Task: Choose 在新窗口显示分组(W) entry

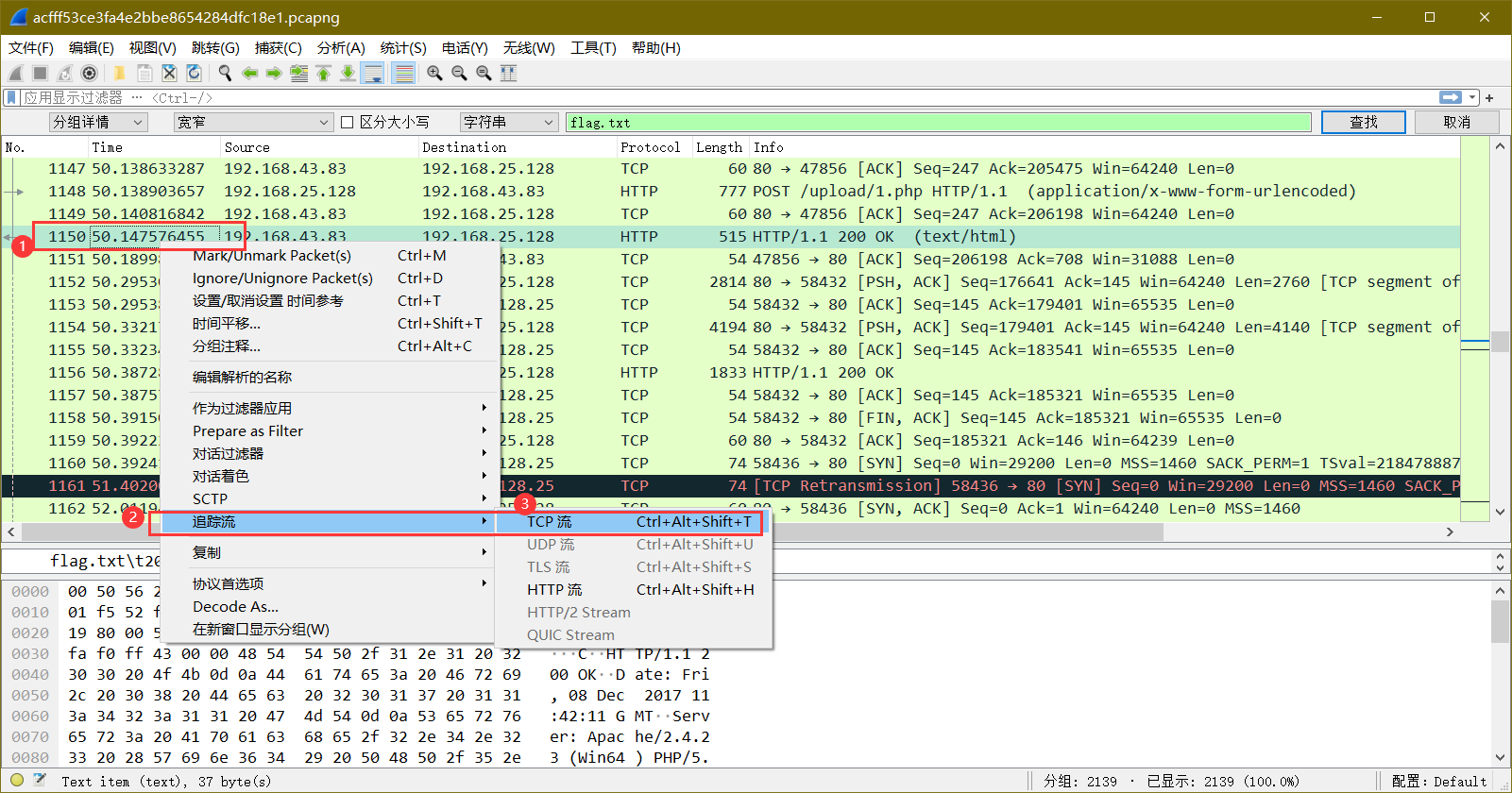Action: click(330, 629)
